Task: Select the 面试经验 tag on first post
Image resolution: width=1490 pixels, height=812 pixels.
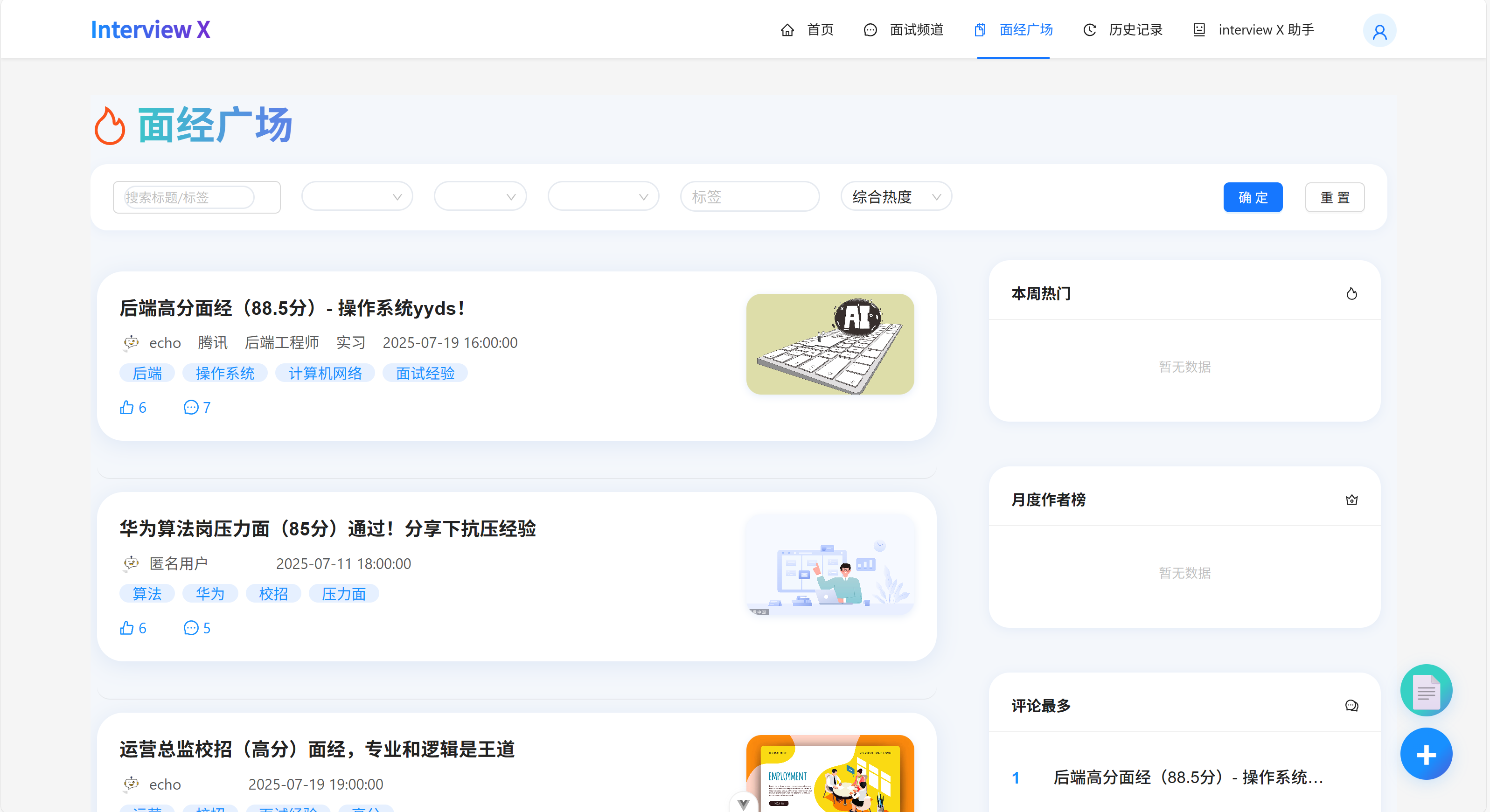Action: click(425, 373)
